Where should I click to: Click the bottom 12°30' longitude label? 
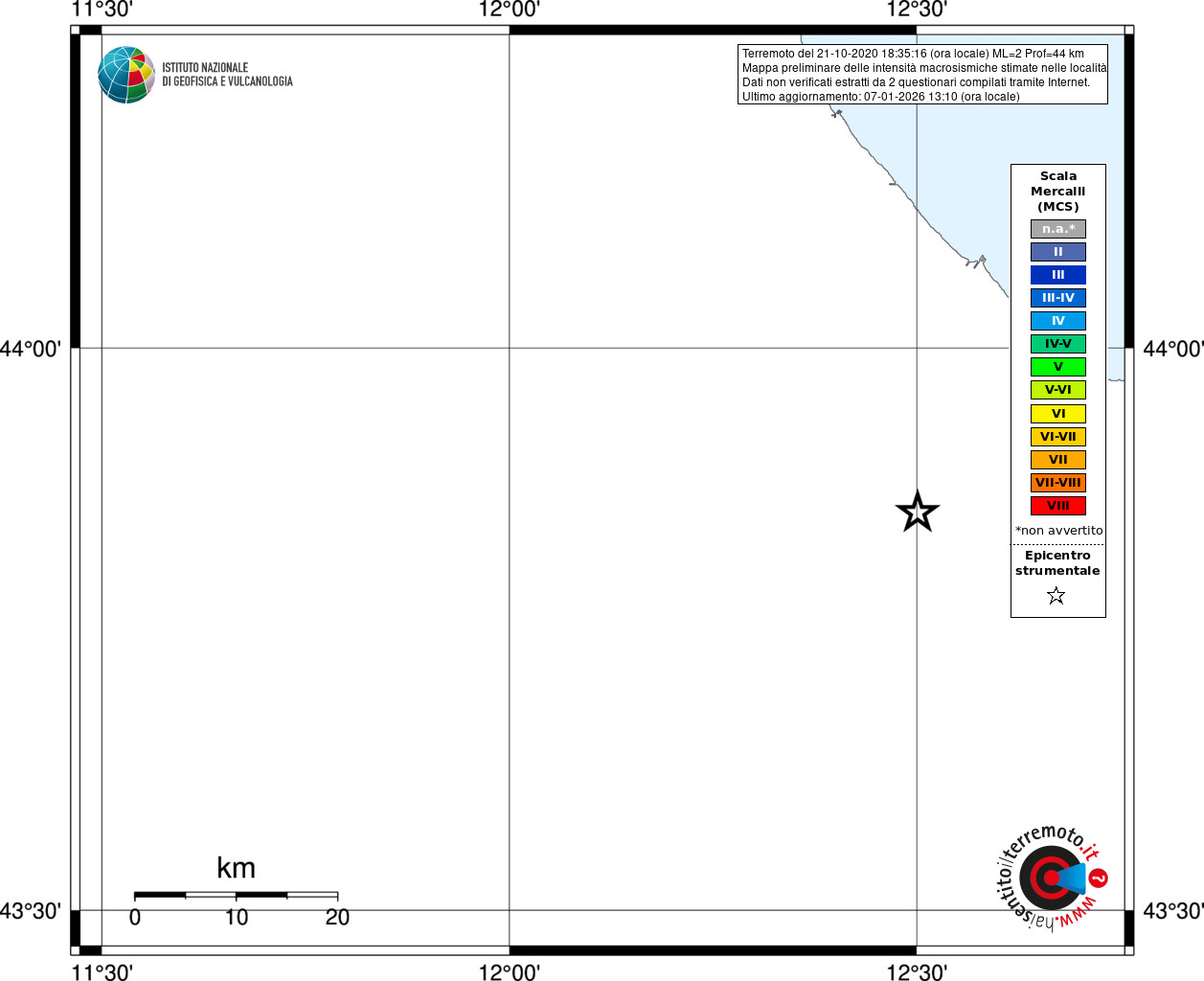pyautogui.click(x=917, y=971)
